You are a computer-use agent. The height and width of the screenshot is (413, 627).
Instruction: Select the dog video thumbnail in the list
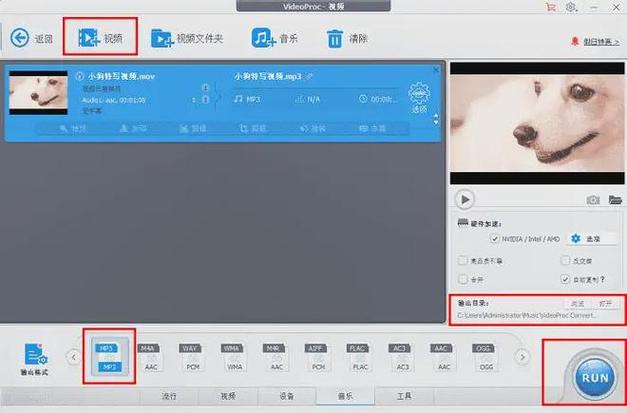pos(38,93)
